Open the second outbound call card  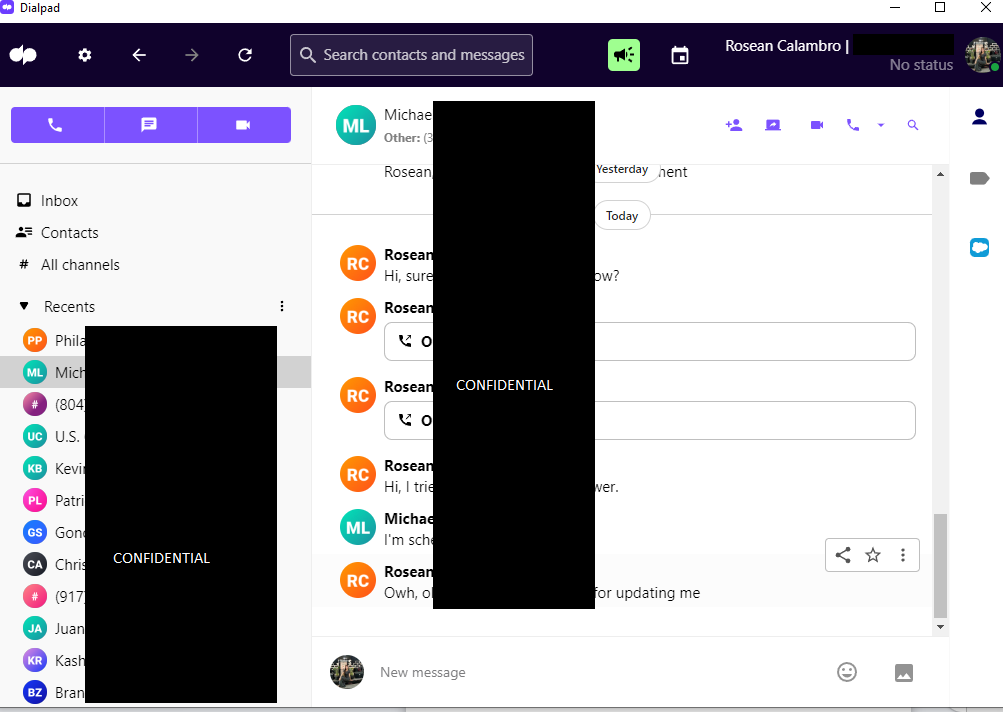pyautogui.click(x=649, y=420)
